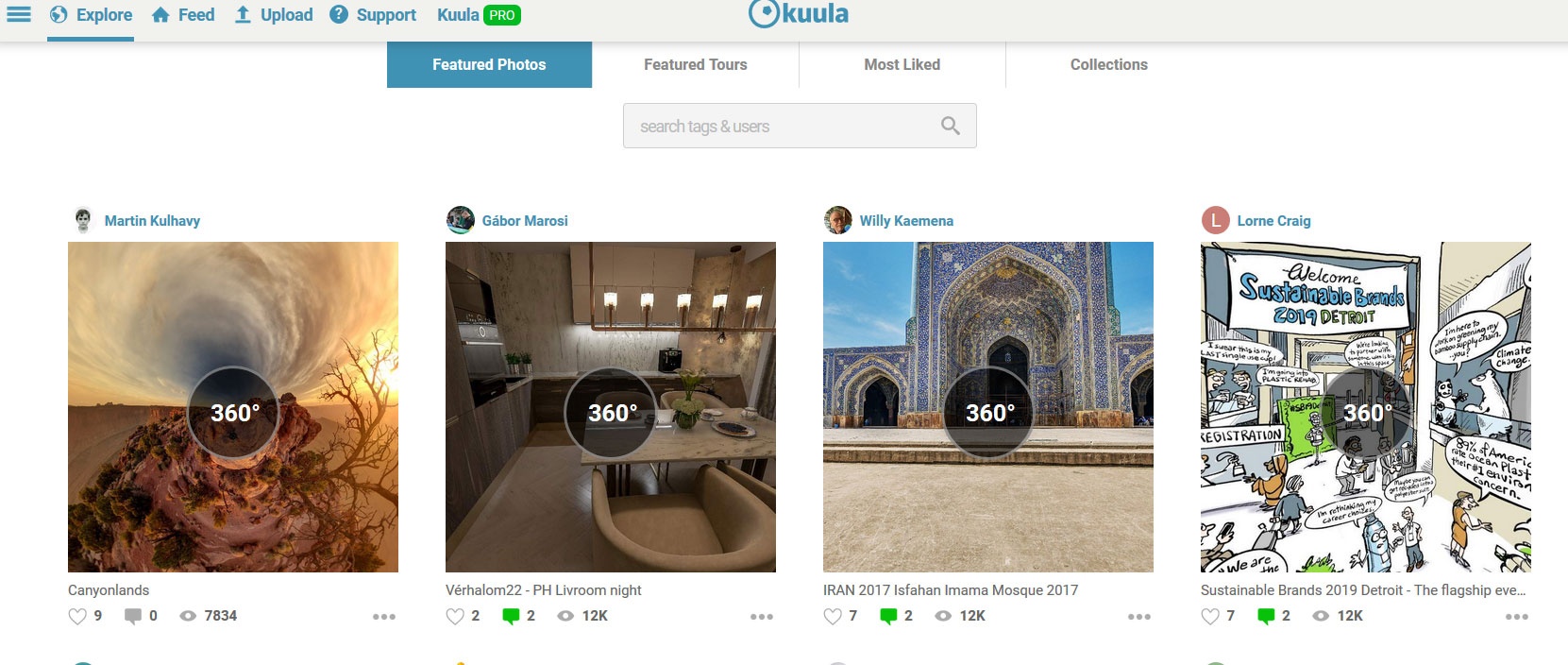Switch to the Most Liked tab
The width and height of the screenshot is (1568, 665).
click(x=902, y=64)
